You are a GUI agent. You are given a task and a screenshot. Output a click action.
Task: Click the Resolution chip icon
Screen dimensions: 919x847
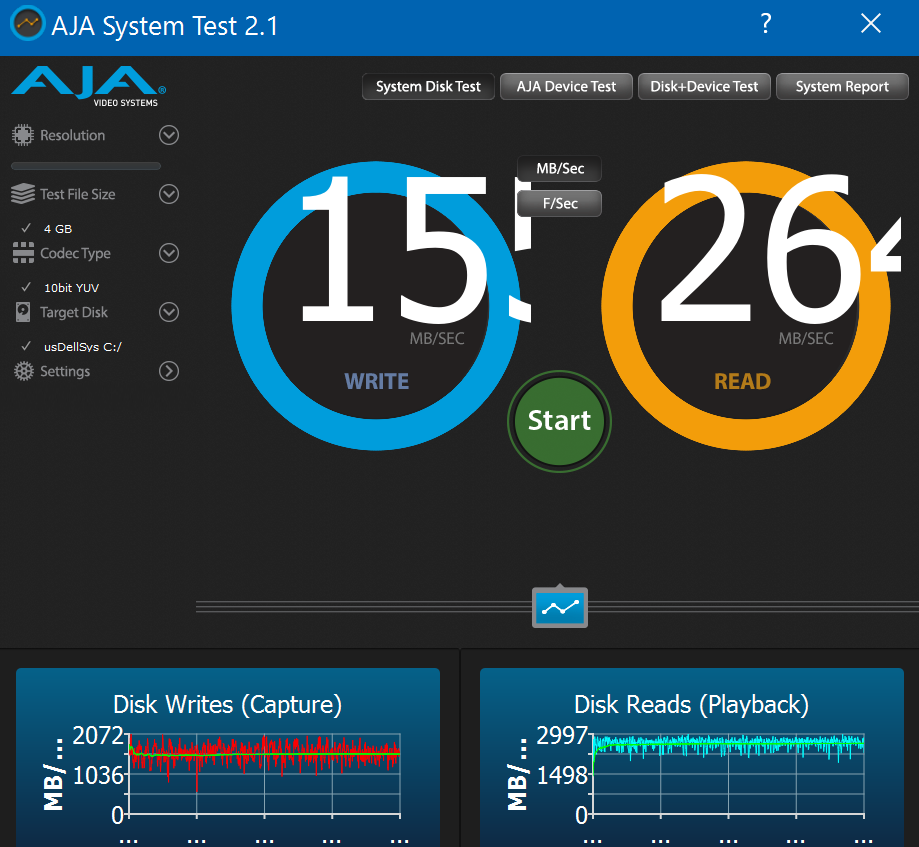click(x=23, y=135)
